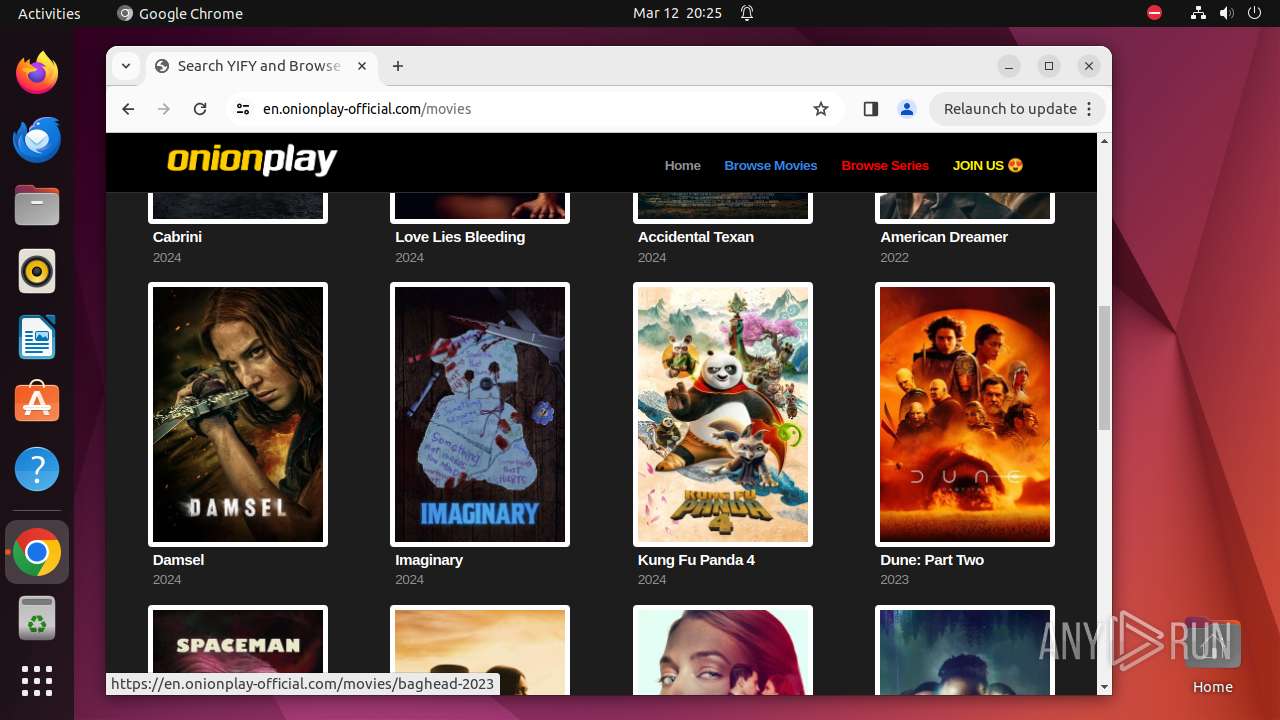Open the Google Chrome app menu
This screenshot has width=1280, height=720.
coord(180,13)
